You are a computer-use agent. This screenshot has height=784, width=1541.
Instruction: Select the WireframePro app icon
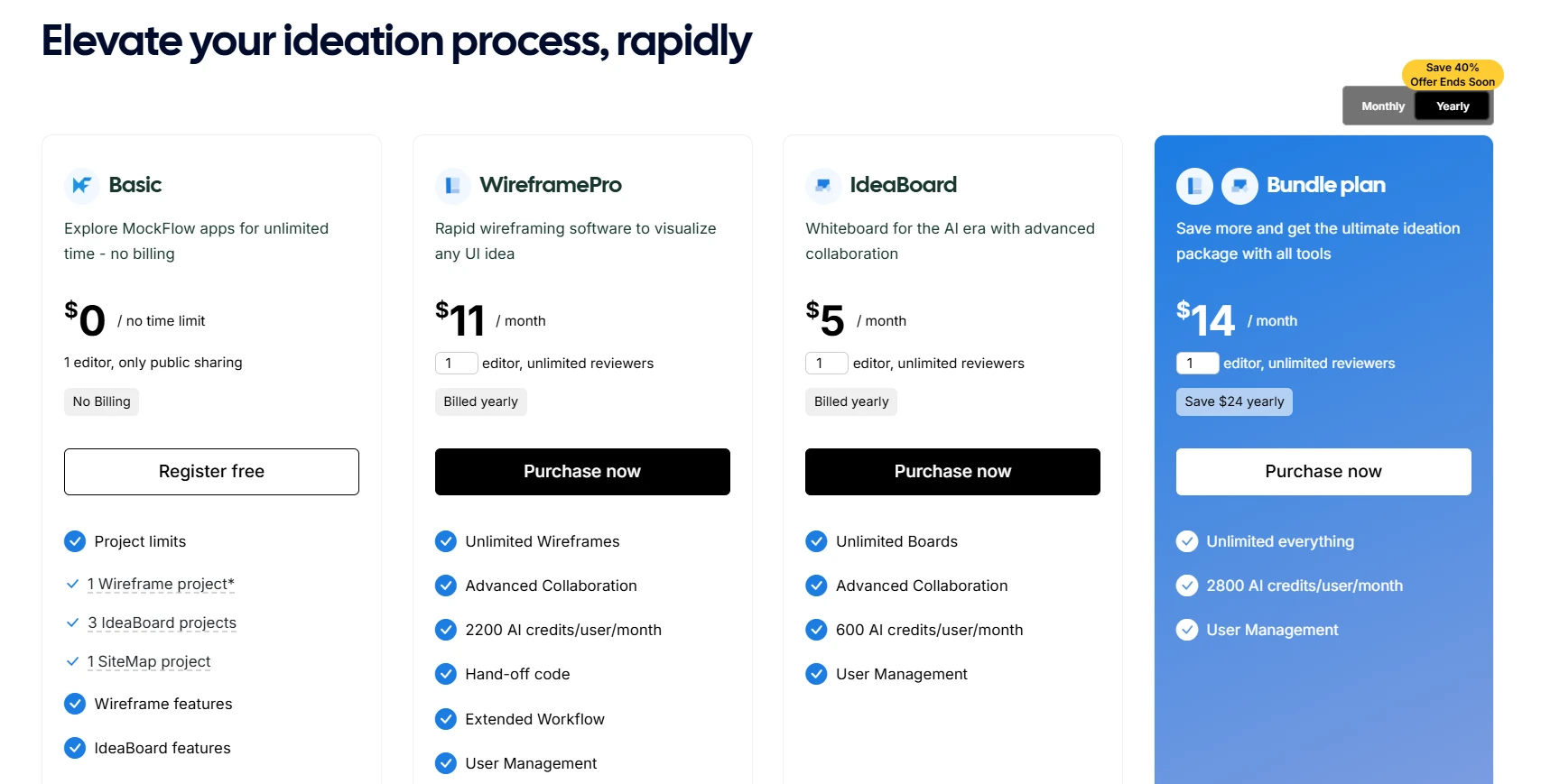point(452,185)
